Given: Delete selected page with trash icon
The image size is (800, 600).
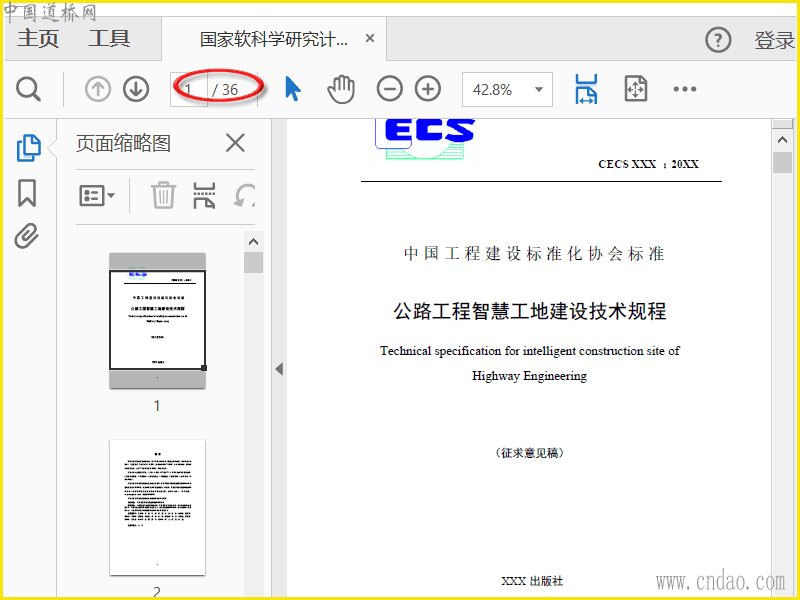Looking at the screenshot, I should point(163,195).
